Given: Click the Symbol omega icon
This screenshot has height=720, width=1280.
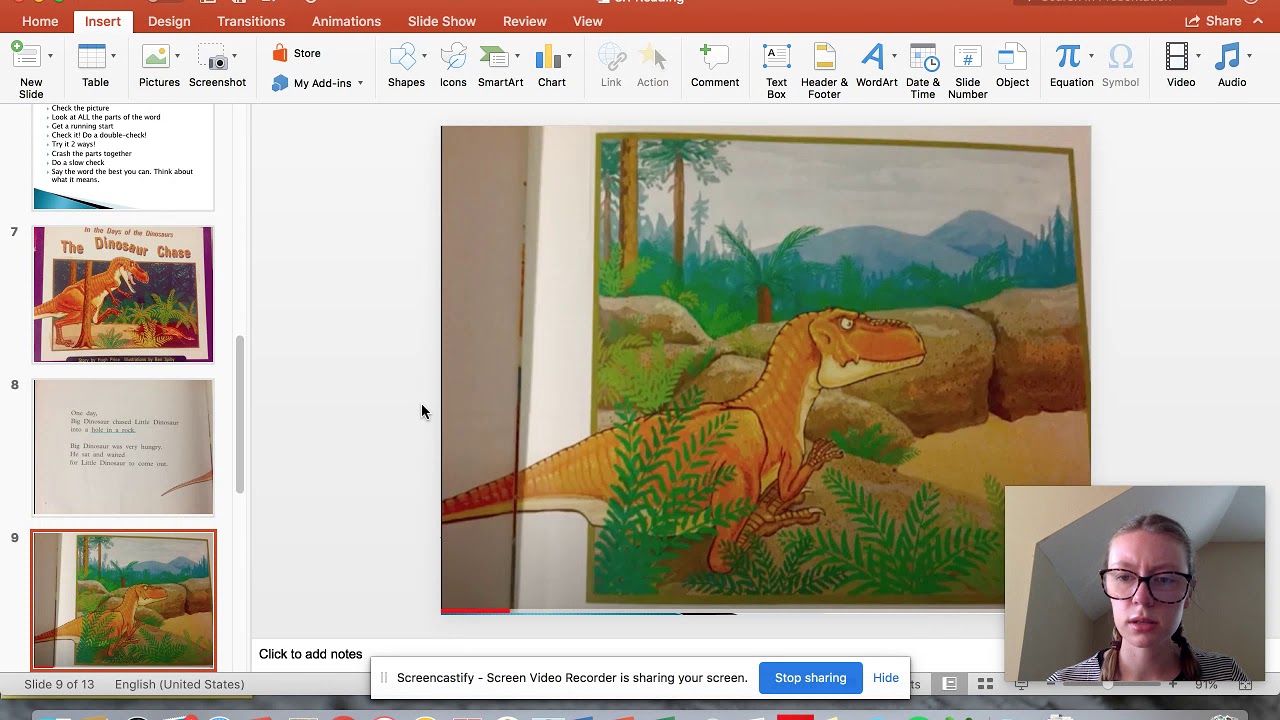Looking at the screenshot, I should 1121,56.
